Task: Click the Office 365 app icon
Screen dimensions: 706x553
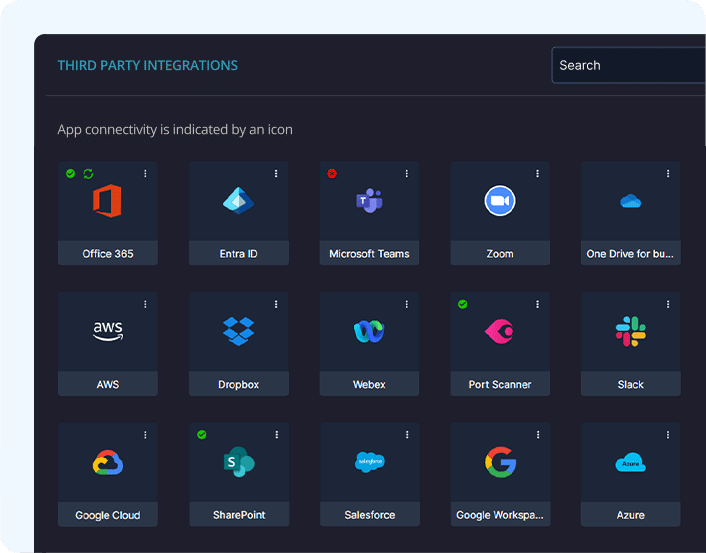Action: click(x=107, y=201)
